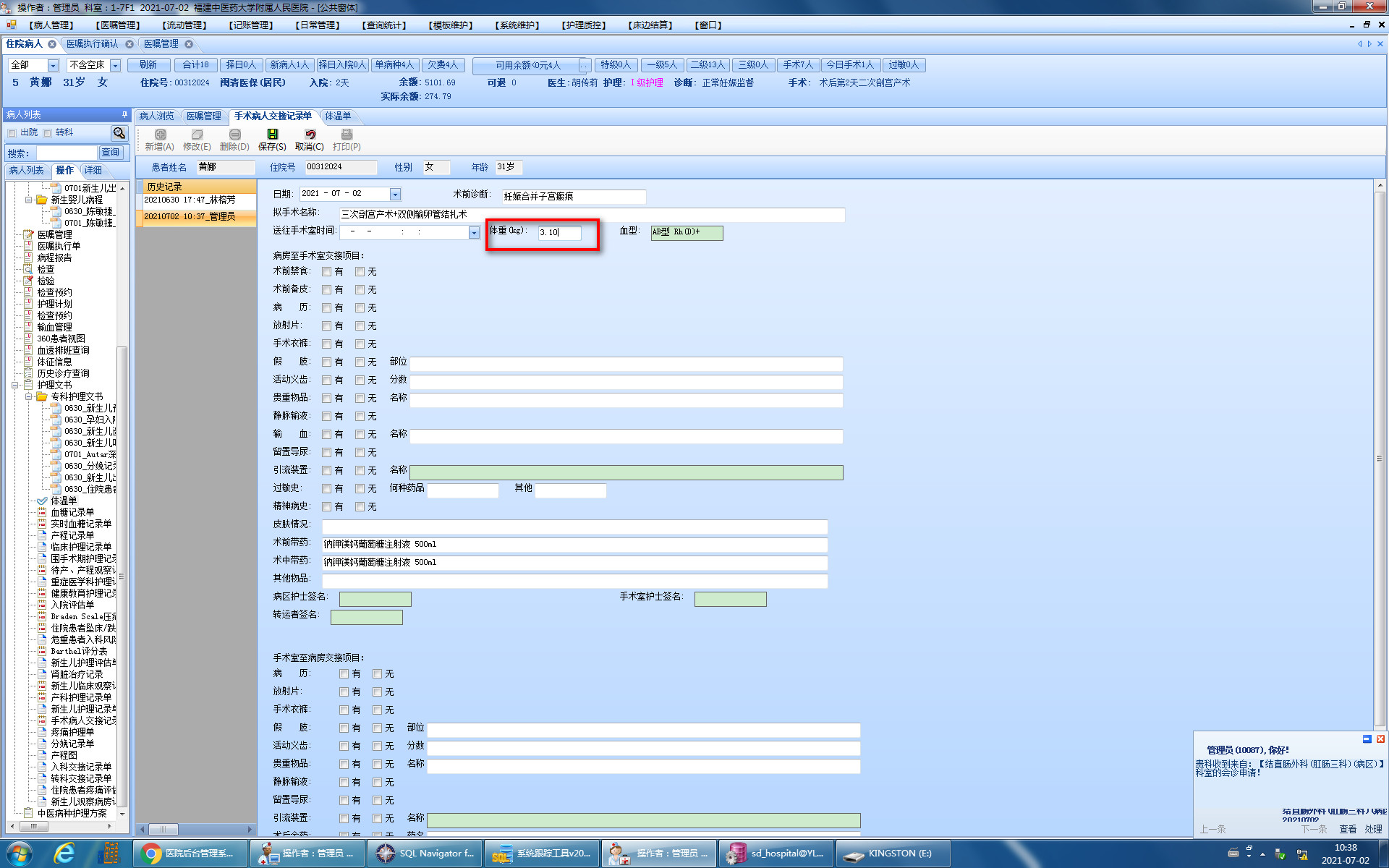Check 无 for 留置导尿 in ward handover
This screenshot has height=868, width=1389.
click(360, 453)
